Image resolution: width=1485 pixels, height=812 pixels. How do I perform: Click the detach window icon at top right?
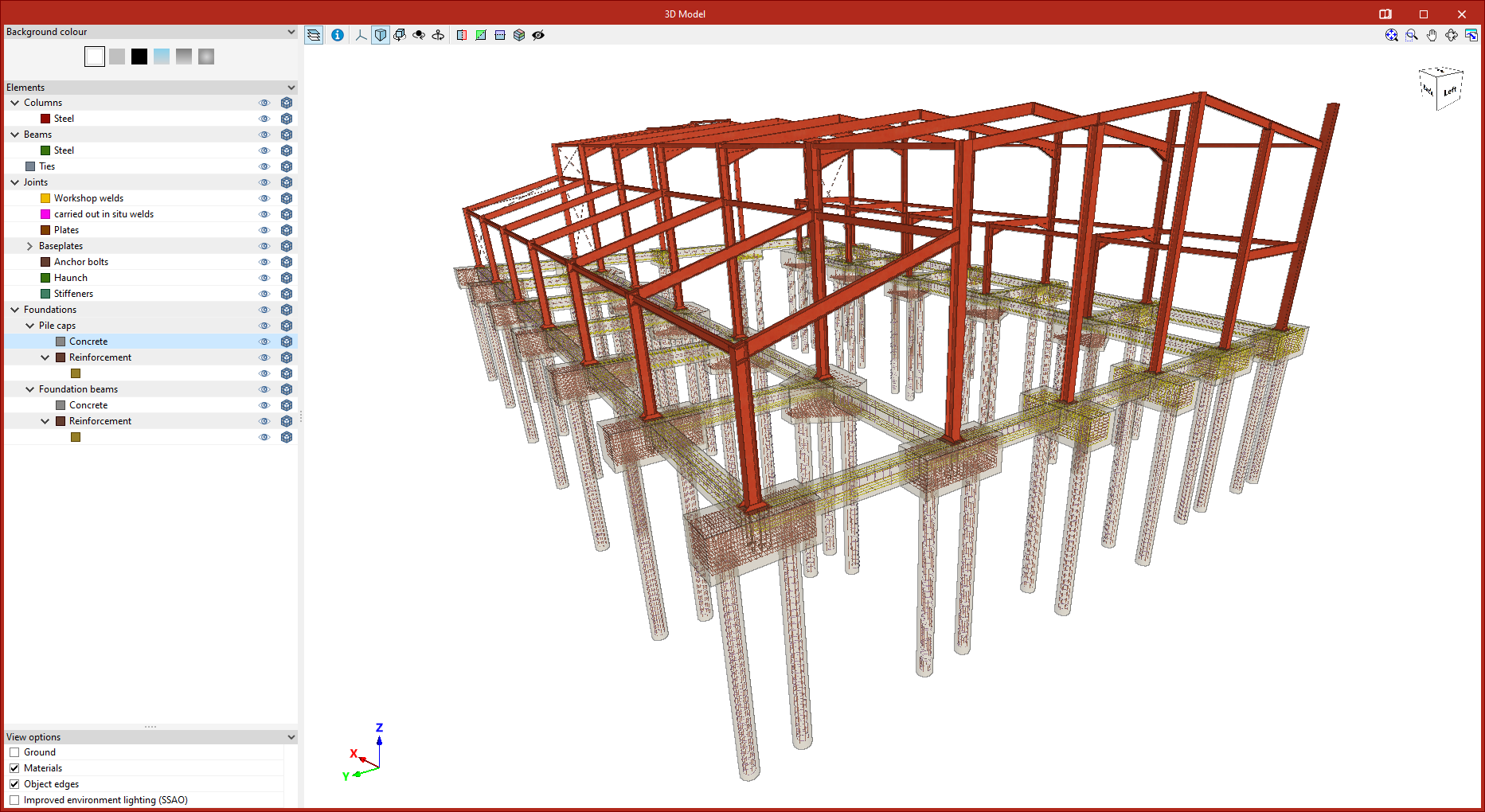click(1471, 35)
